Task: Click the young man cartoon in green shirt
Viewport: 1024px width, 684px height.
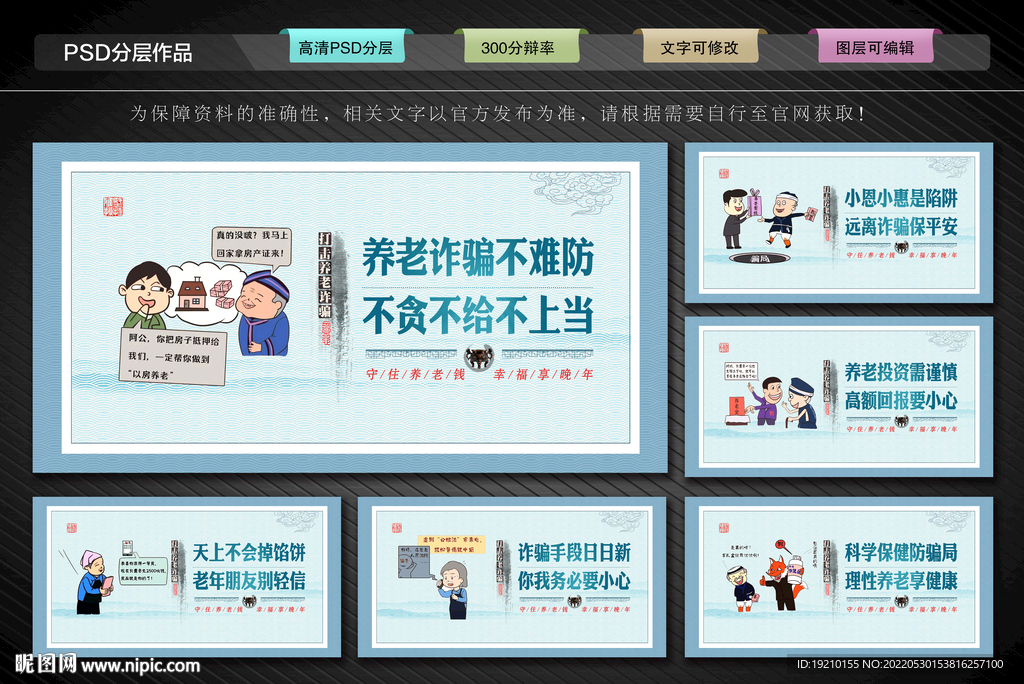Action: tap(145, 295)
